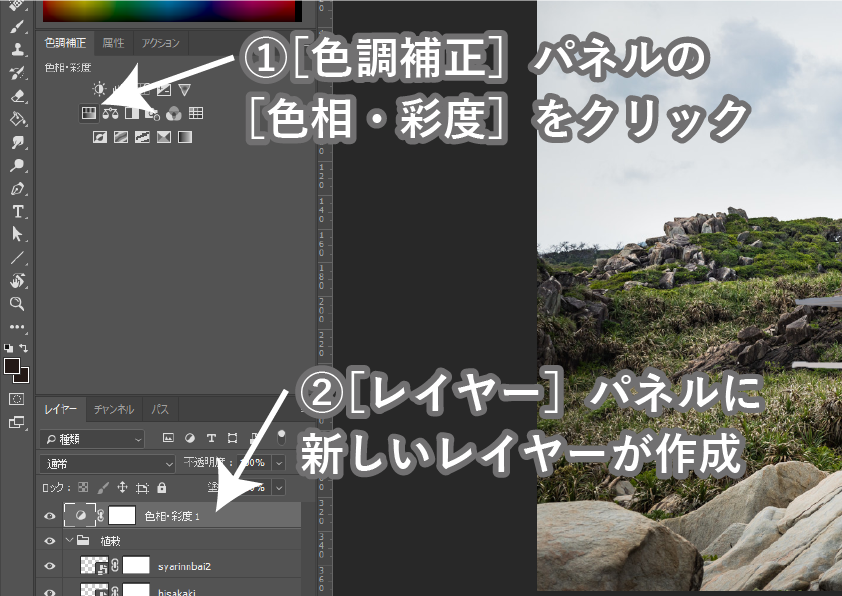The height and width of the screenshot is (596, 842).
Task: Prevent auto-nesting into artboards lock
Action: pos(142,488)
